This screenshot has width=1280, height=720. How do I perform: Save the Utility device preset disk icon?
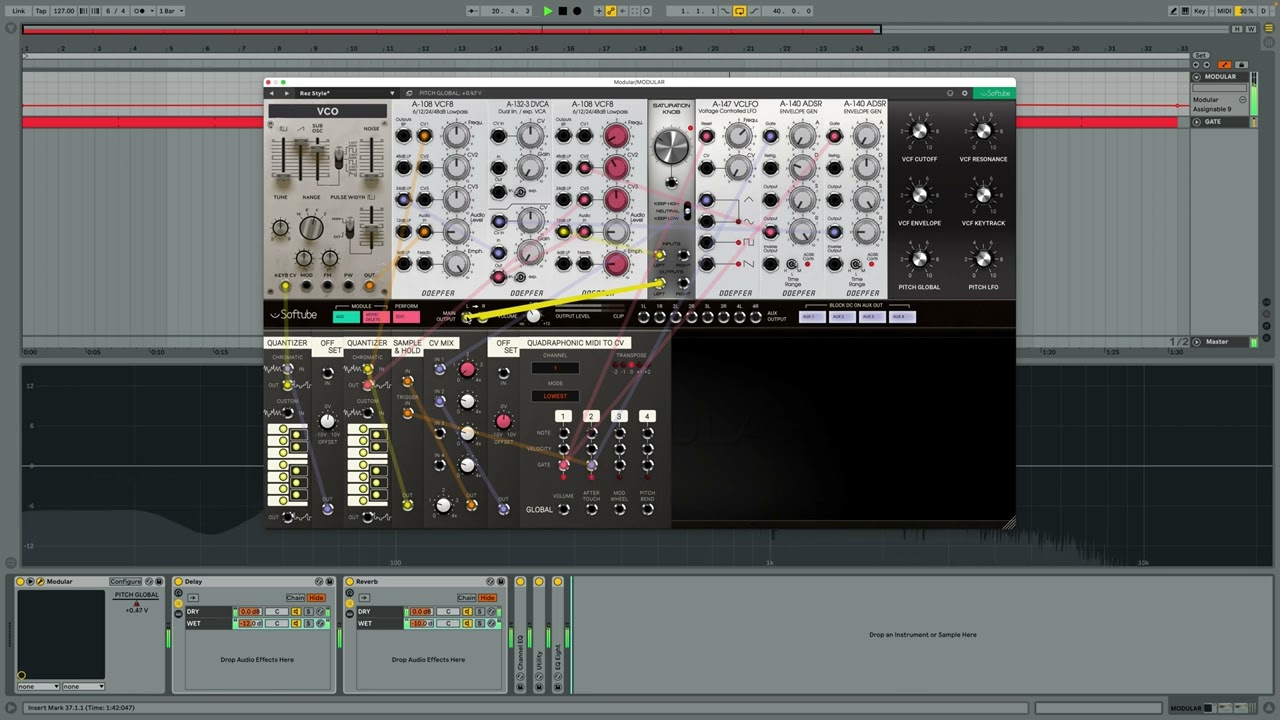point(539,687)
